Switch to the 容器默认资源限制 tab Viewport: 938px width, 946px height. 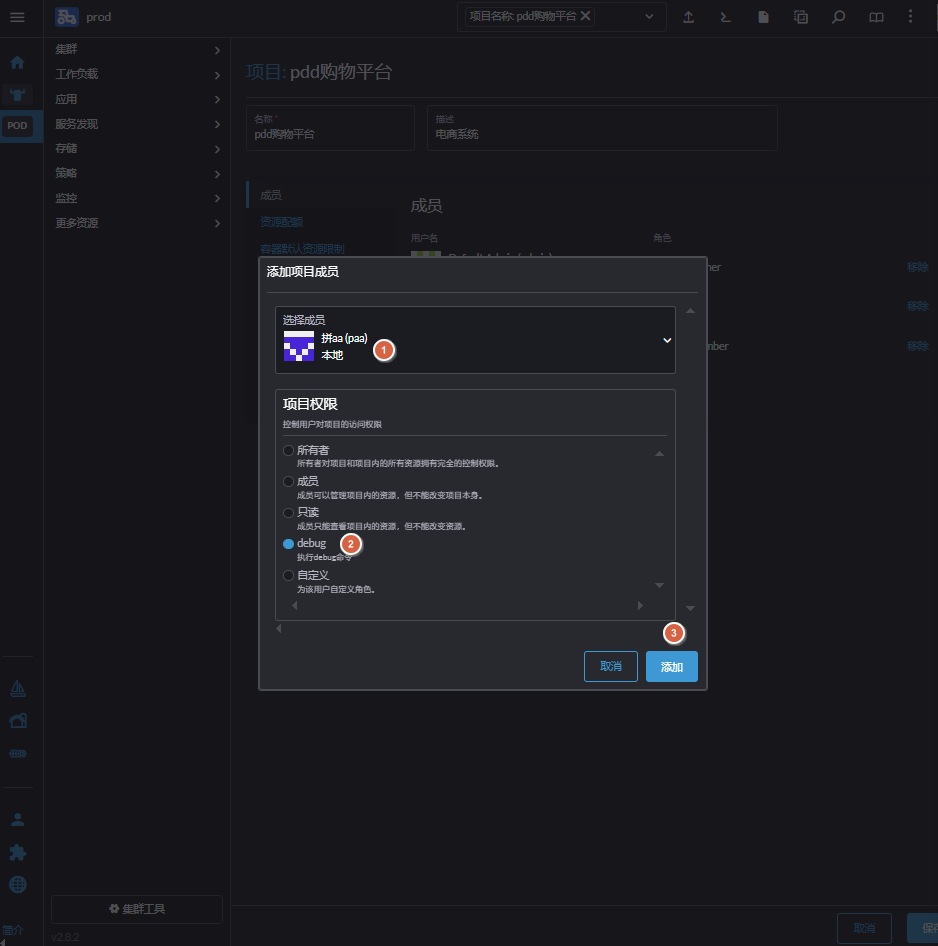pyautogui.click(x=302, y=249)
